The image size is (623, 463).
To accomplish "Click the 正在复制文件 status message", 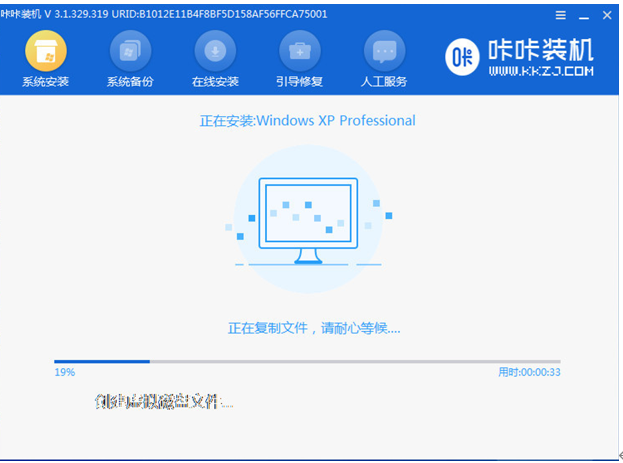I will pyautogui.click(x=308, y=328).
